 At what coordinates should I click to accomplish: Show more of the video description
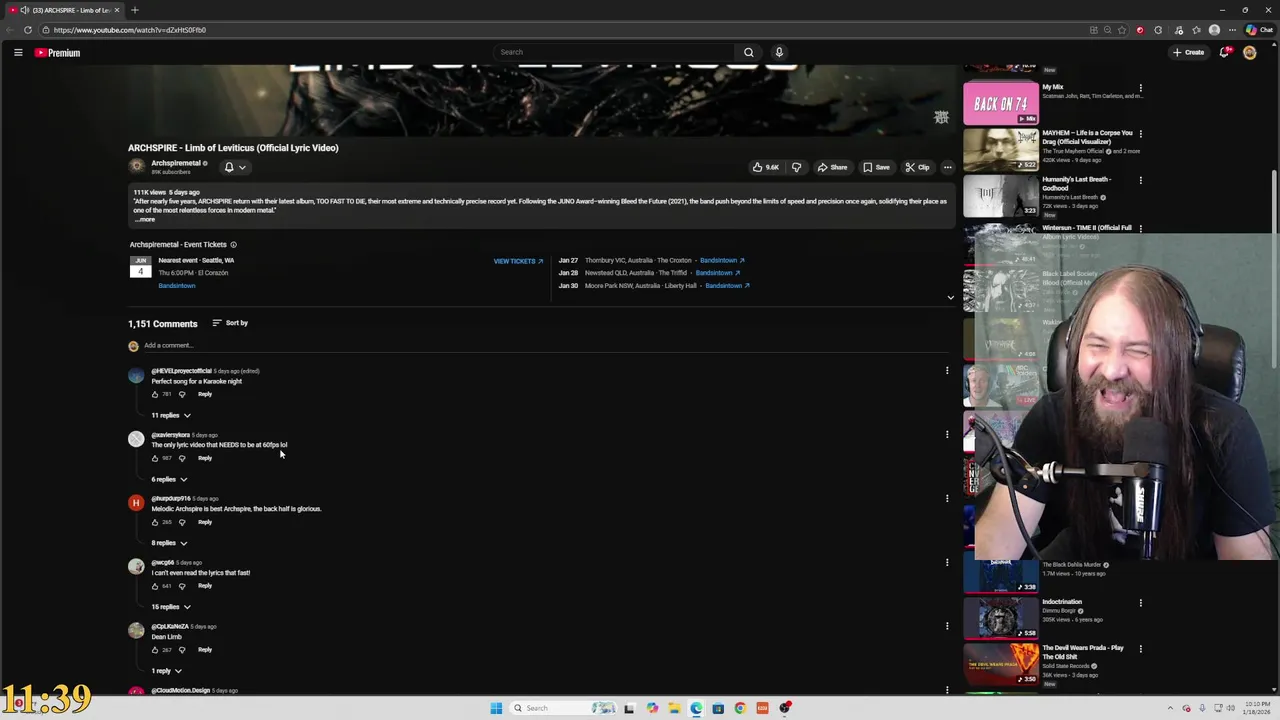tap(144, 219)
